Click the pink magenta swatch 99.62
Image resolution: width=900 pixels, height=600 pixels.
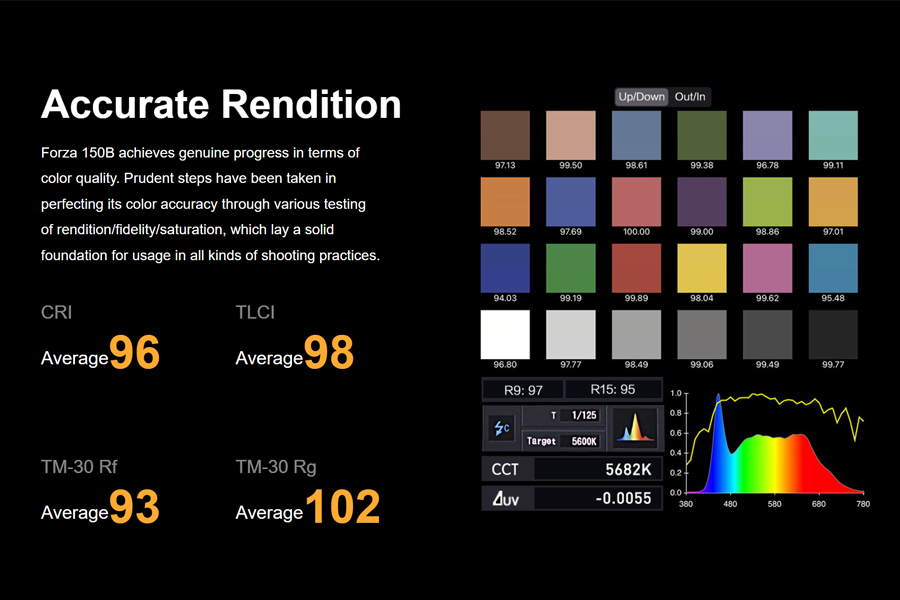coord(767,268)
